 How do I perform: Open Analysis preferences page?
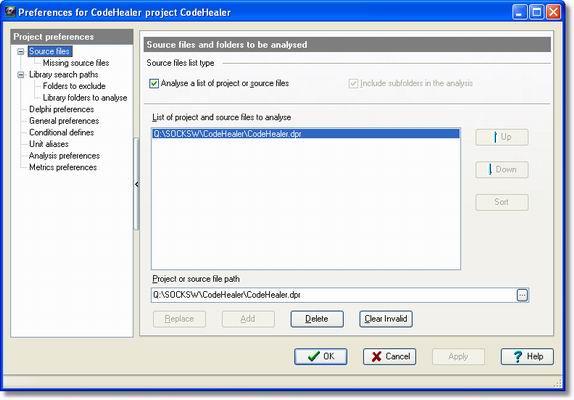pos(64,156)
